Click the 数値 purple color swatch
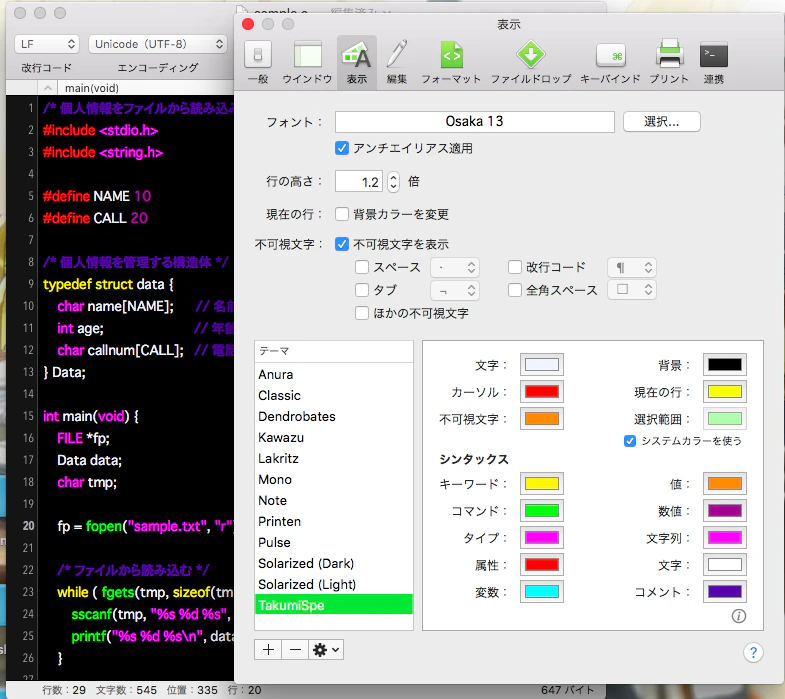785x699 pixels. [724, 511]
